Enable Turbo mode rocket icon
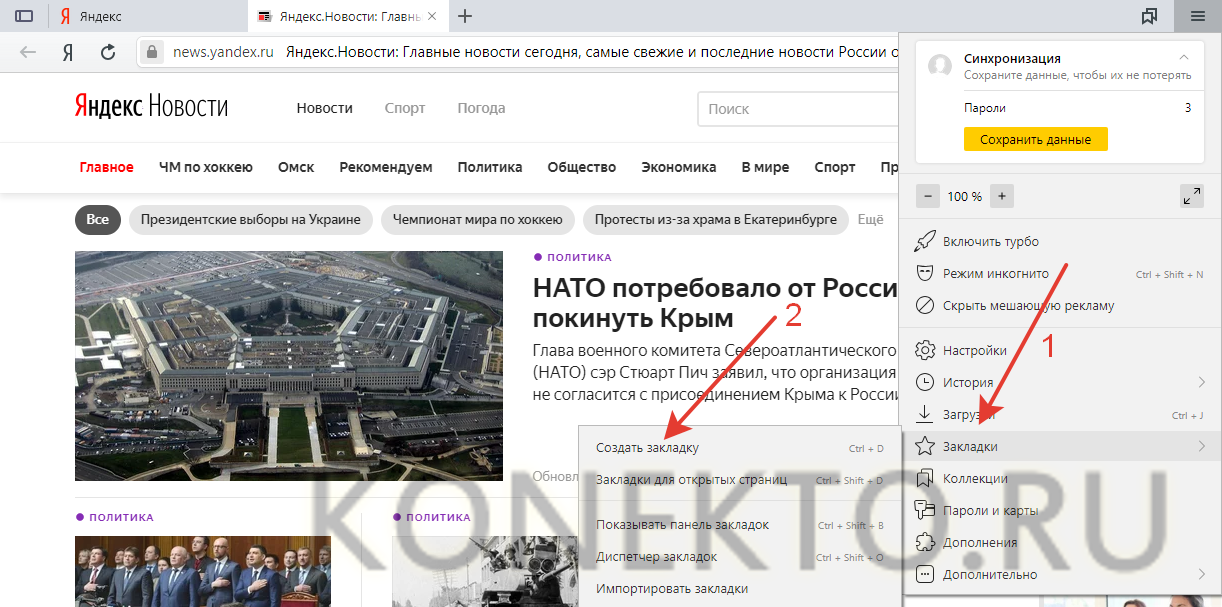The height and width of the screenshot is (607, 1222). coord(925,242)
